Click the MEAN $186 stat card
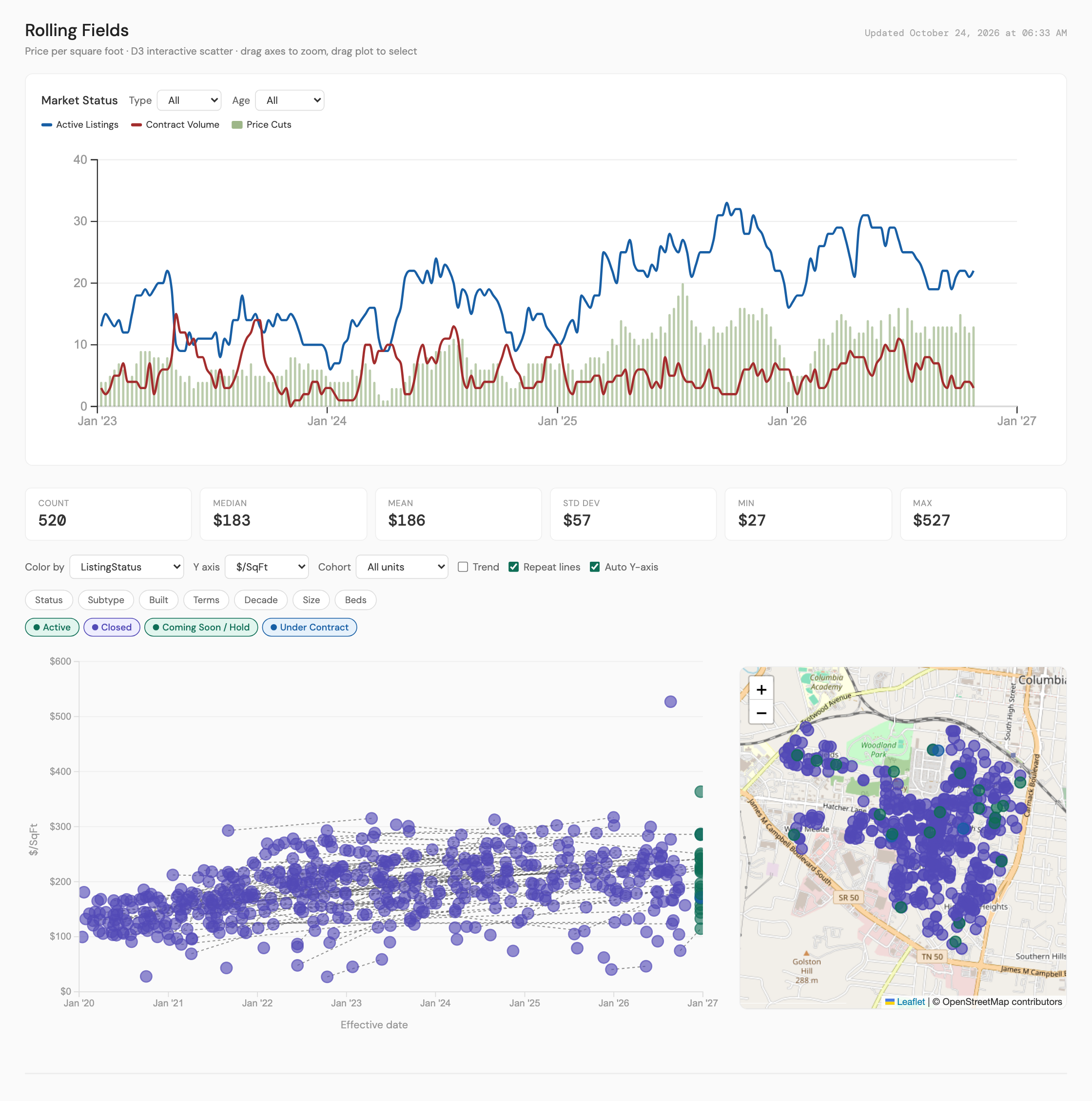 (459, 514)
